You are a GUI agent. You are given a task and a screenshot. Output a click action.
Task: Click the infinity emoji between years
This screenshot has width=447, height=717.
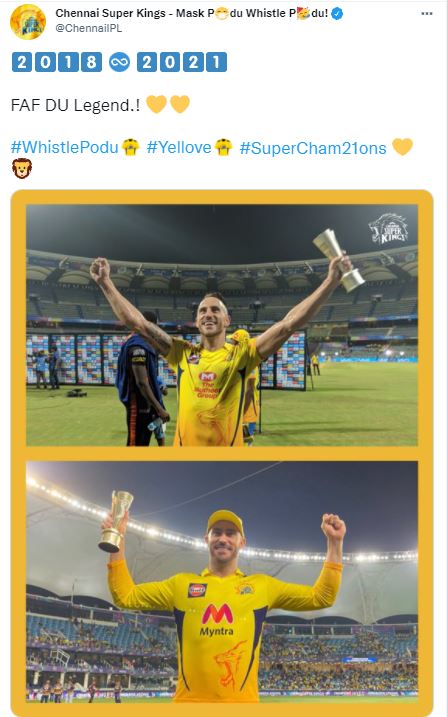click(x=119, y=62)
